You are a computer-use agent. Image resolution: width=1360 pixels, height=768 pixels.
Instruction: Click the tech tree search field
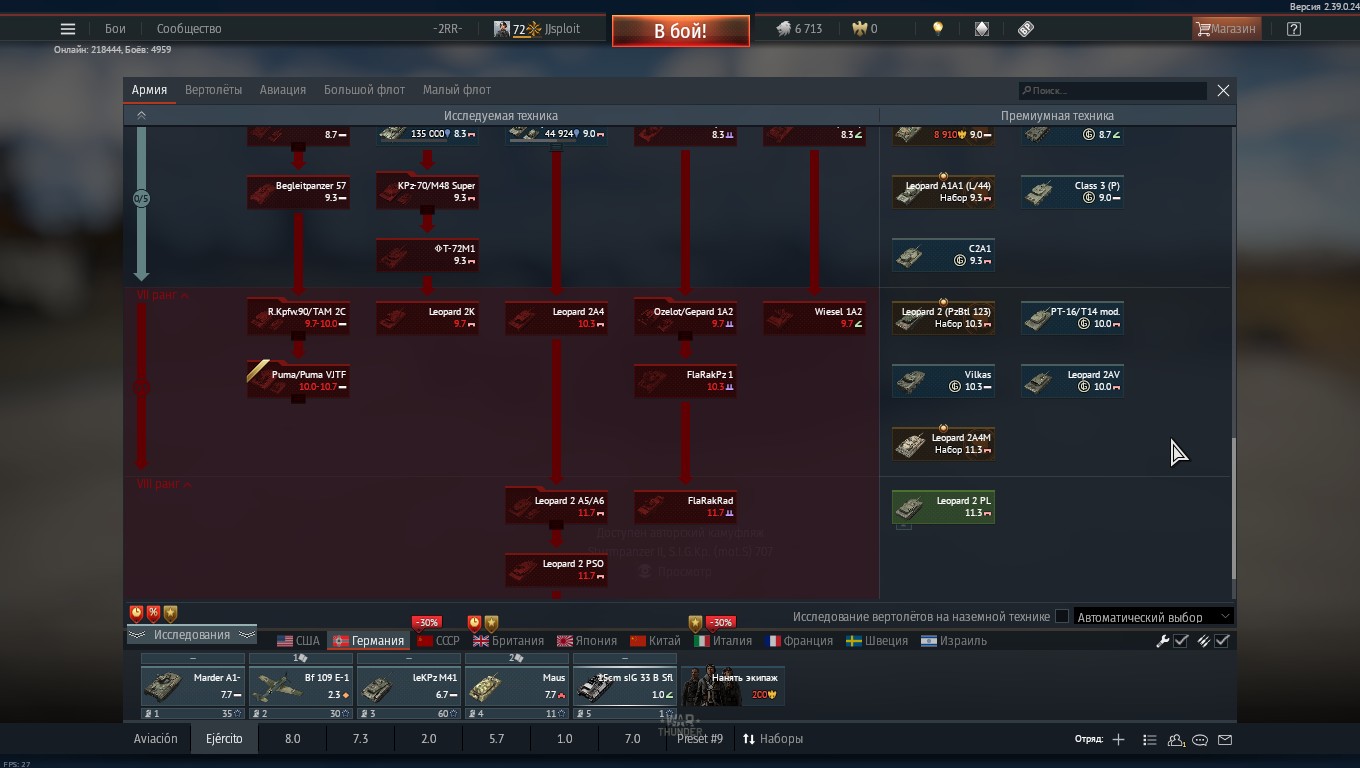[1113, 90]
